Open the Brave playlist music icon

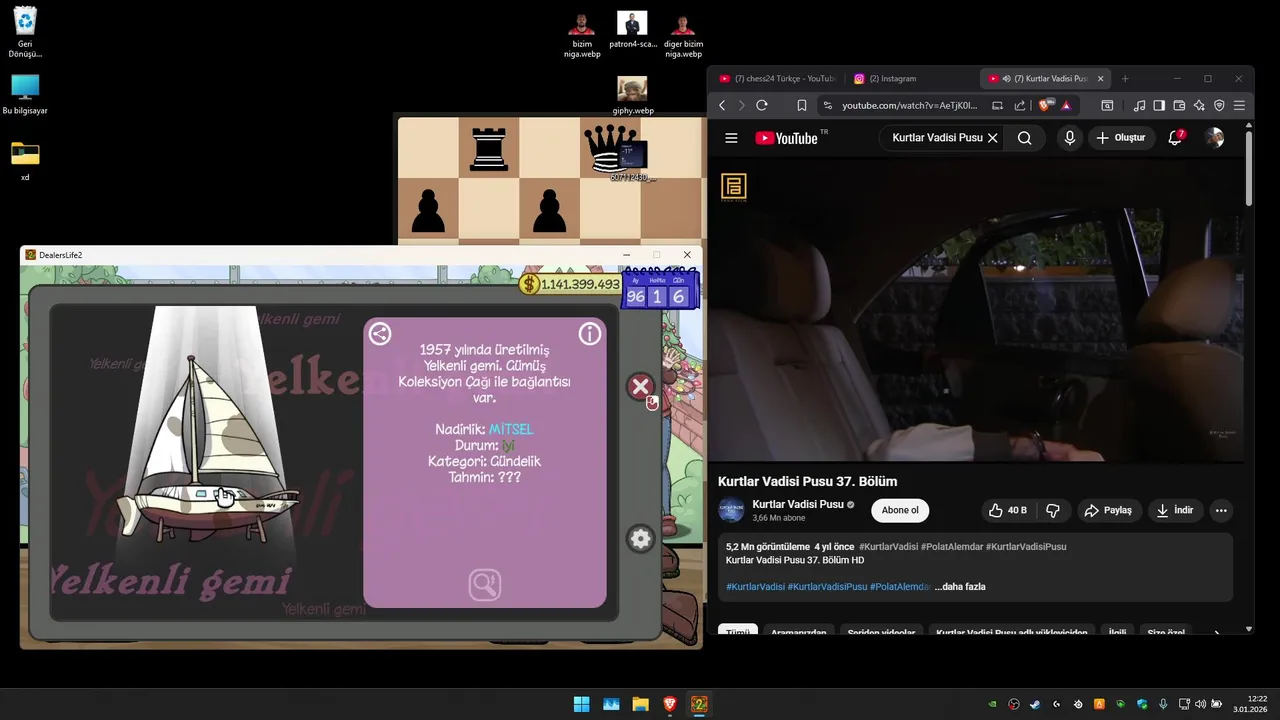pyautogui.click(x=1139, y=105)
